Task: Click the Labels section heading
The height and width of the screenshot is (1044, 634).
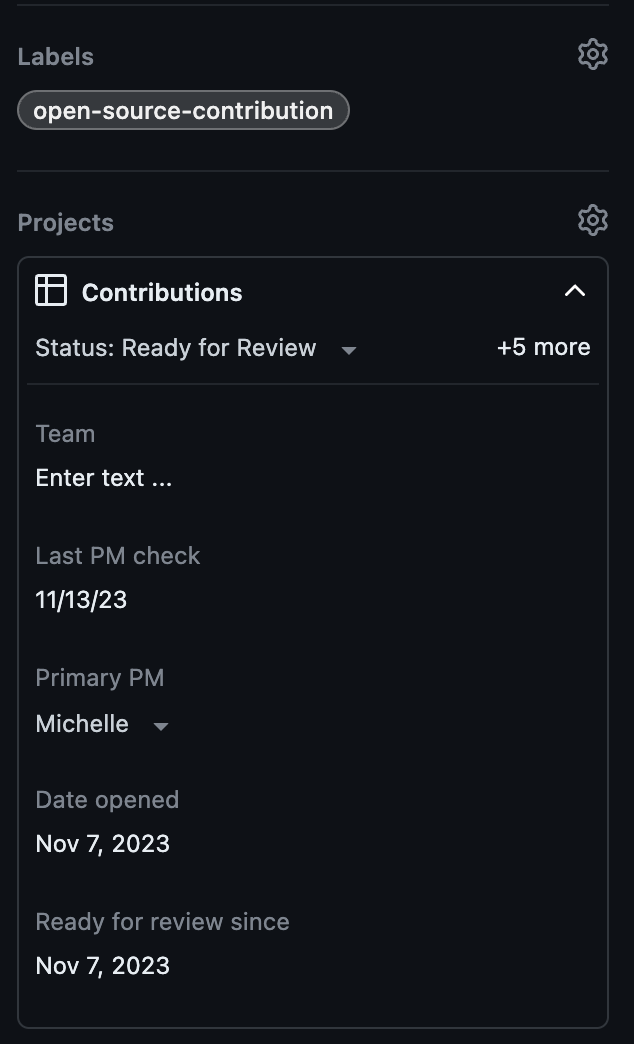Action: click(55, 56)
